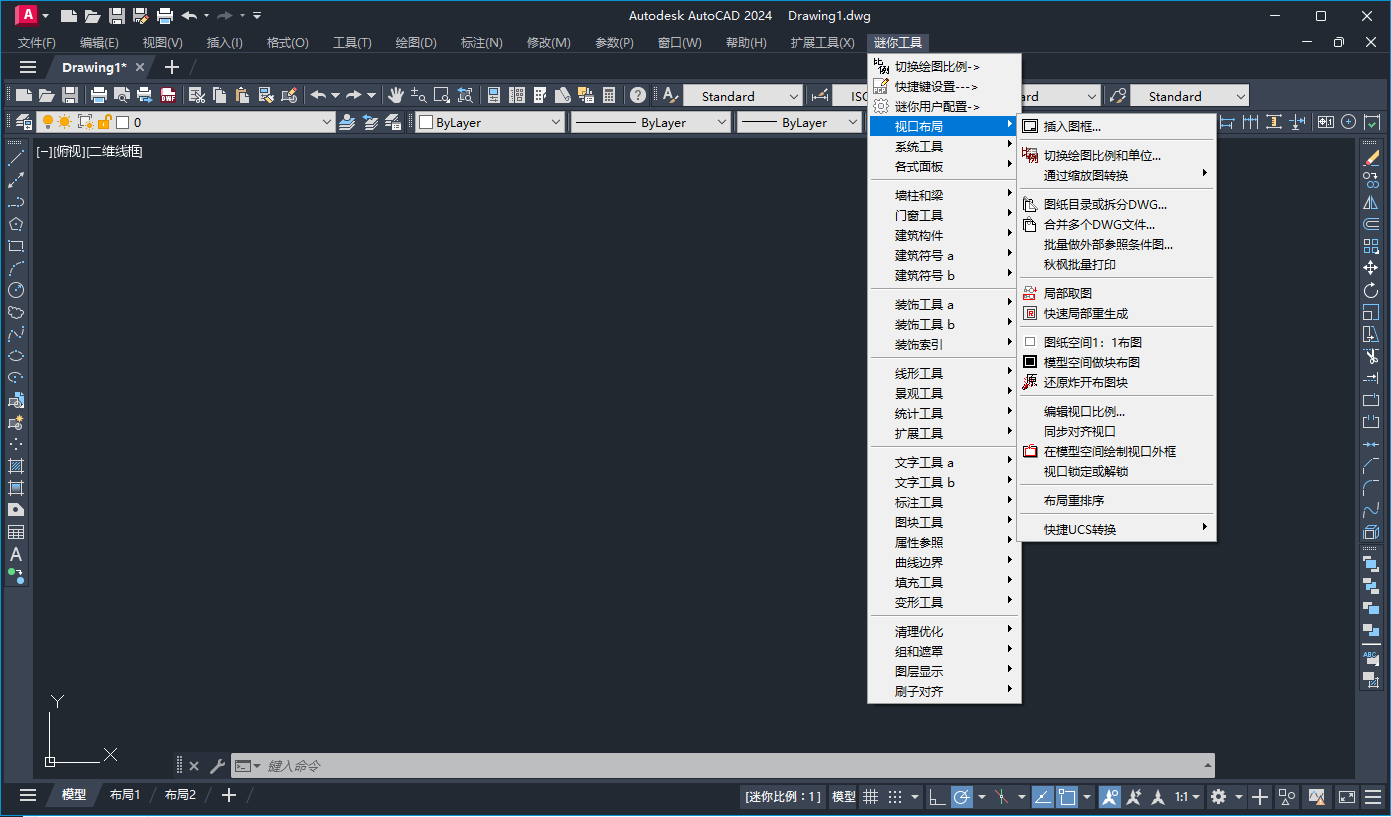Toggle polar tracking in status bar
The width and height of the screenshot is (1391, 817).
click(962, 797)
